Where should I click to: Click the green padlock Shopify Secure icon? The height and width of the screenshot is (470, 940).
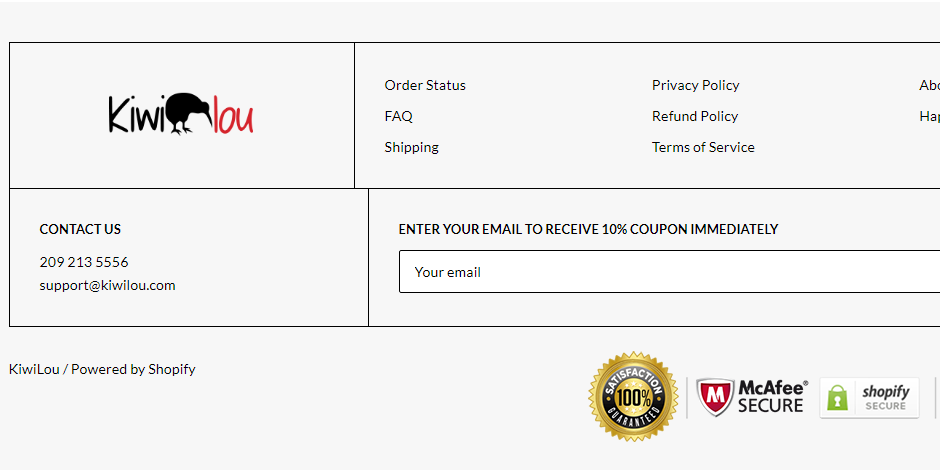click(x=837, y=398)
